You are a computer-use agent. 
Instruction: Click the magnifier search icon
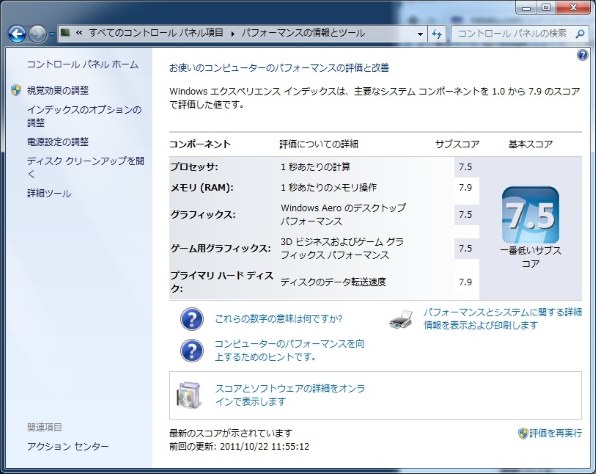580,34
